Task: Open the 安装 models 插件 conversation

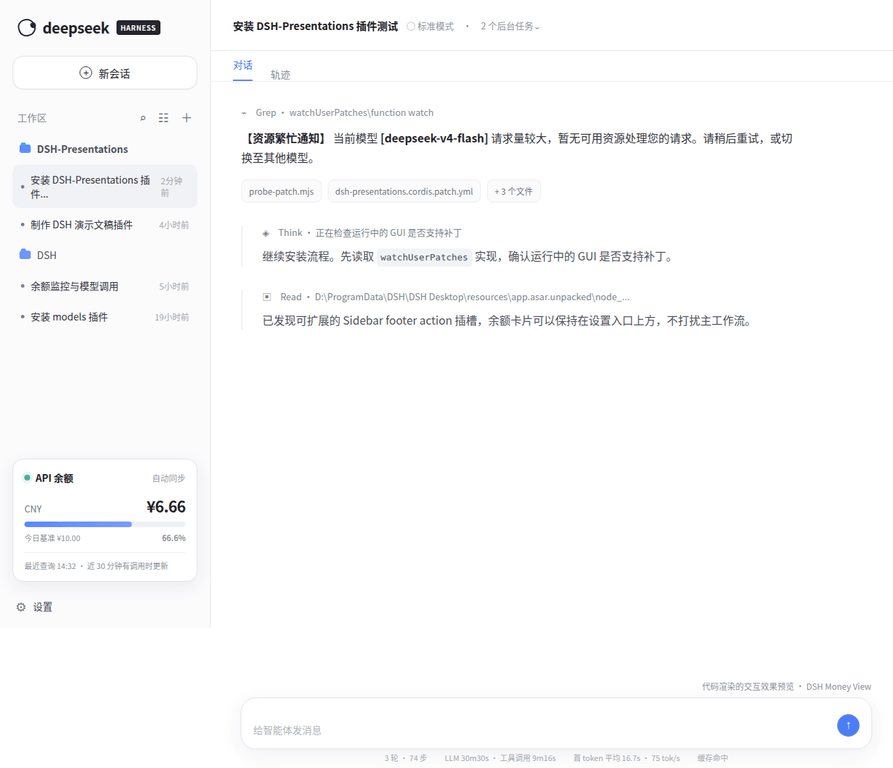Action: point(105,317)
